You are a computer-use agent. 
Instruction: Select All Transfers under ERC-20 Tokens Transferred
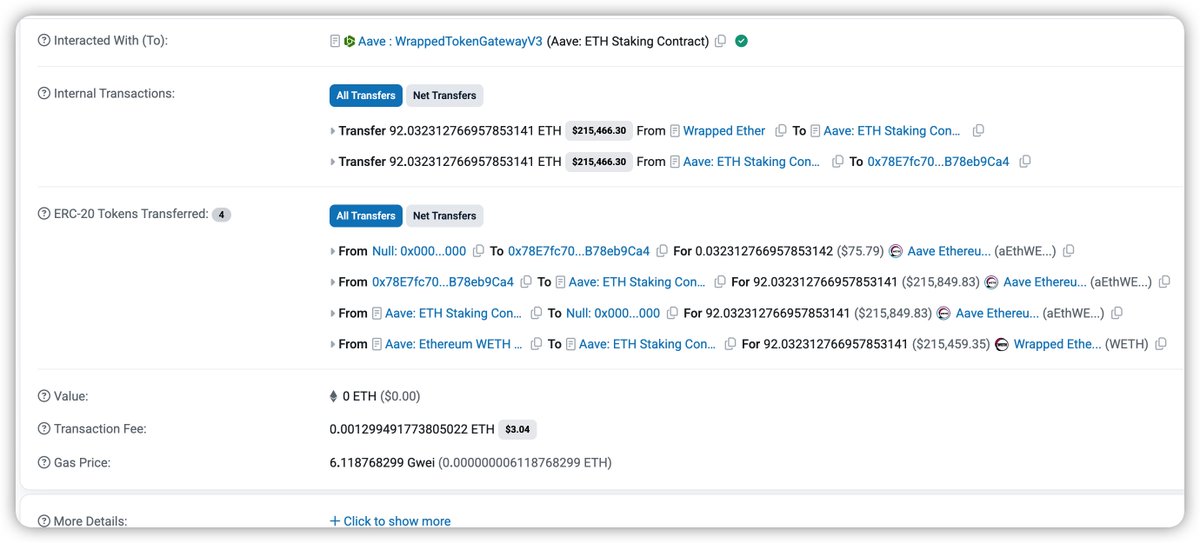366,215
